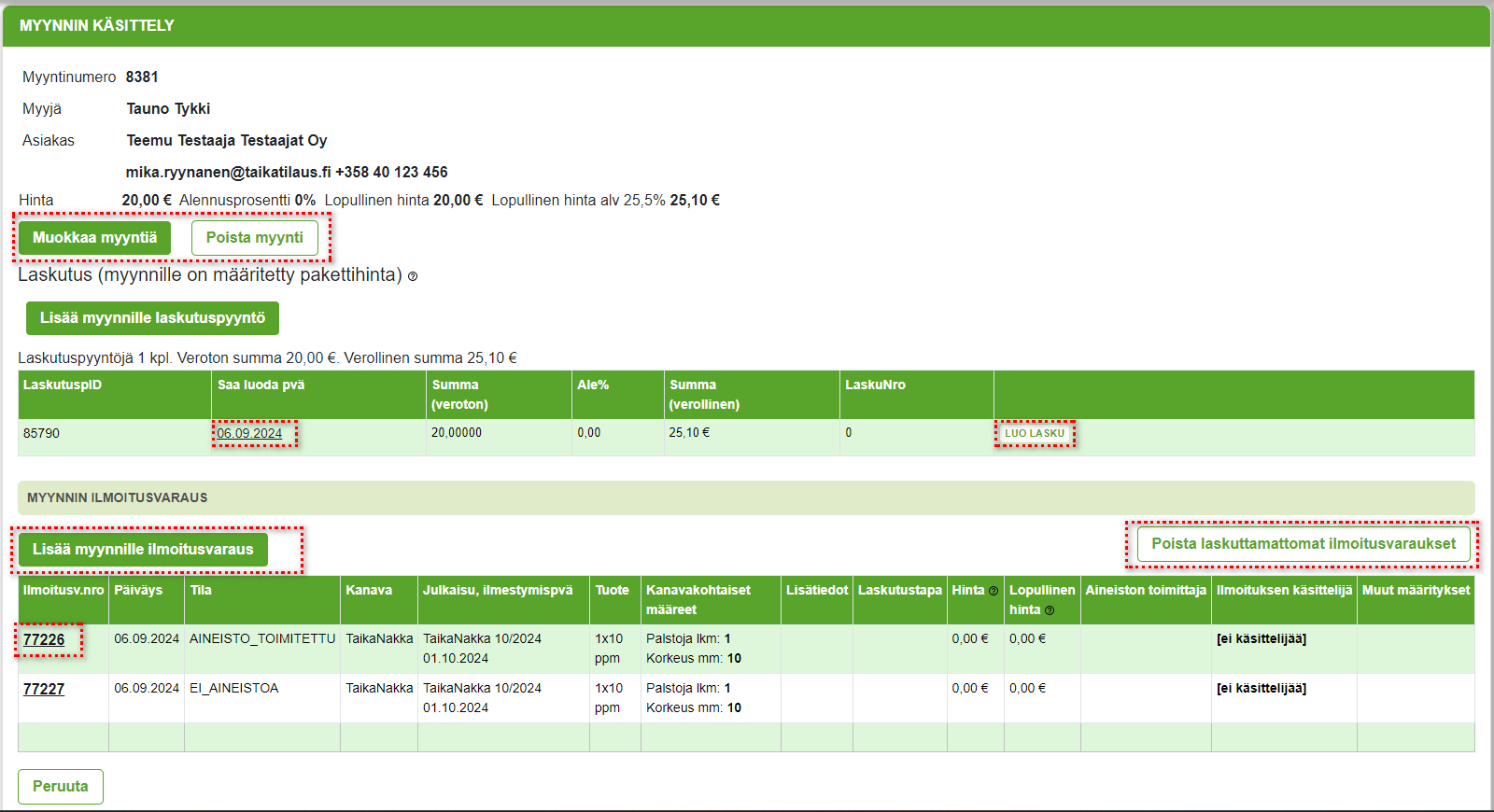Click Poista laskuttamattomat ilmoitusvaraukset button
The image size is (1494, 812).
click(1304, 544)
